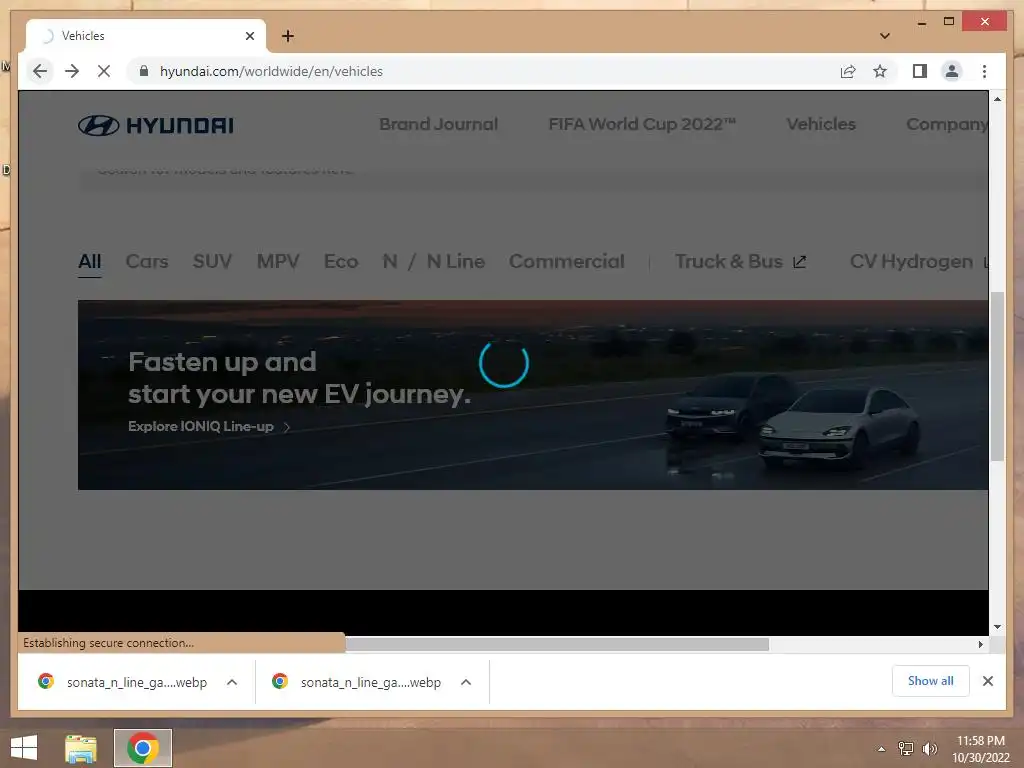The width and height of the screenshot is (1024, 768).
Task: Open the taskbar clock and date
Action: [x=980, y=749]
